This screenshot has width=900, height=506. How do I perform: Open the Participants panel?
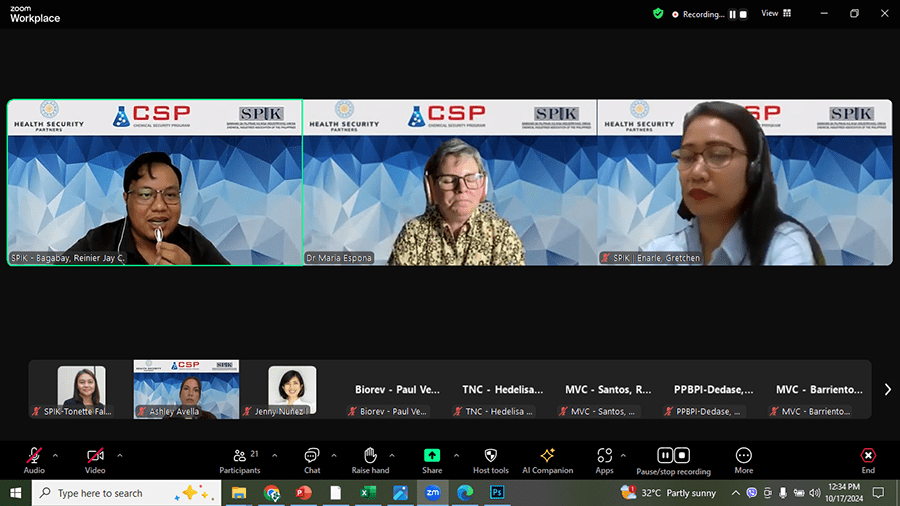(x=239, y=461)
